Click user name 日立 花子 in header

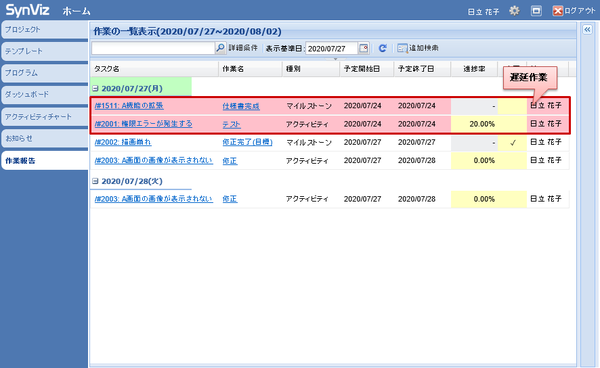coord(483,12)
